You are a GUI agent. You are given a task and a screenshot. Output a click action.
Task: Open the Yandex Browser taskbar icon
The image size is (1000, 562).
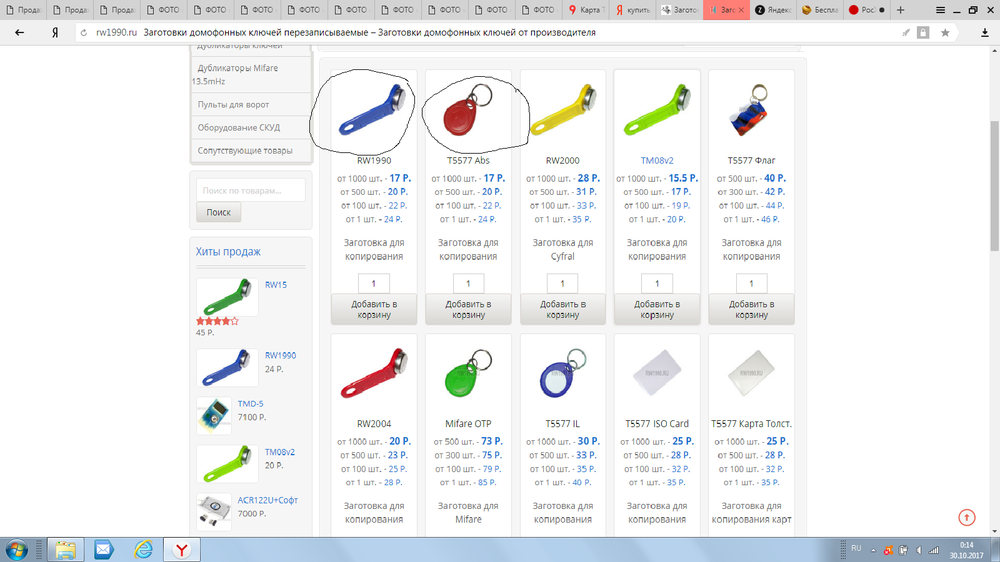coord(181,549)
